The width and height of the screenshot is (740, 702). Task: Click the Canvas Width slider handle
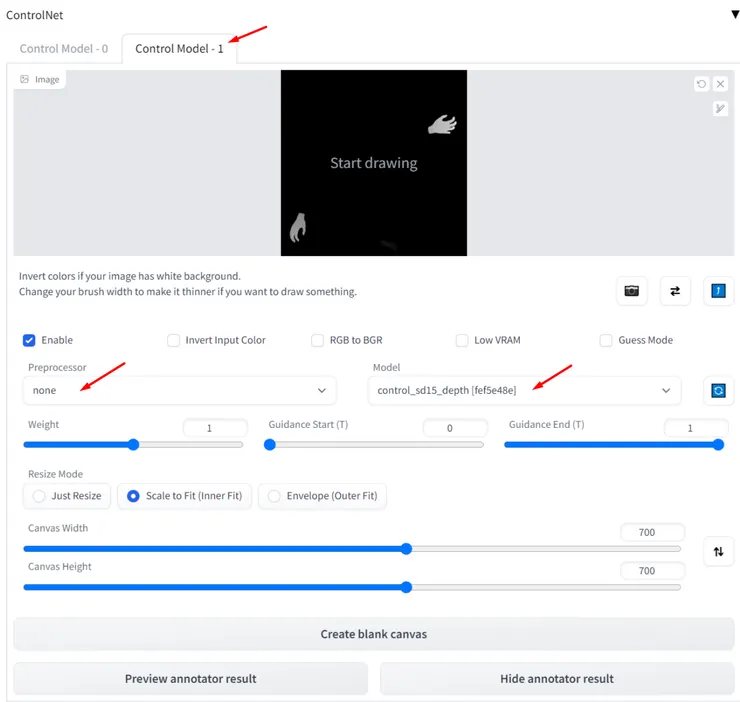pyautogui.click(x=406, y=549)
